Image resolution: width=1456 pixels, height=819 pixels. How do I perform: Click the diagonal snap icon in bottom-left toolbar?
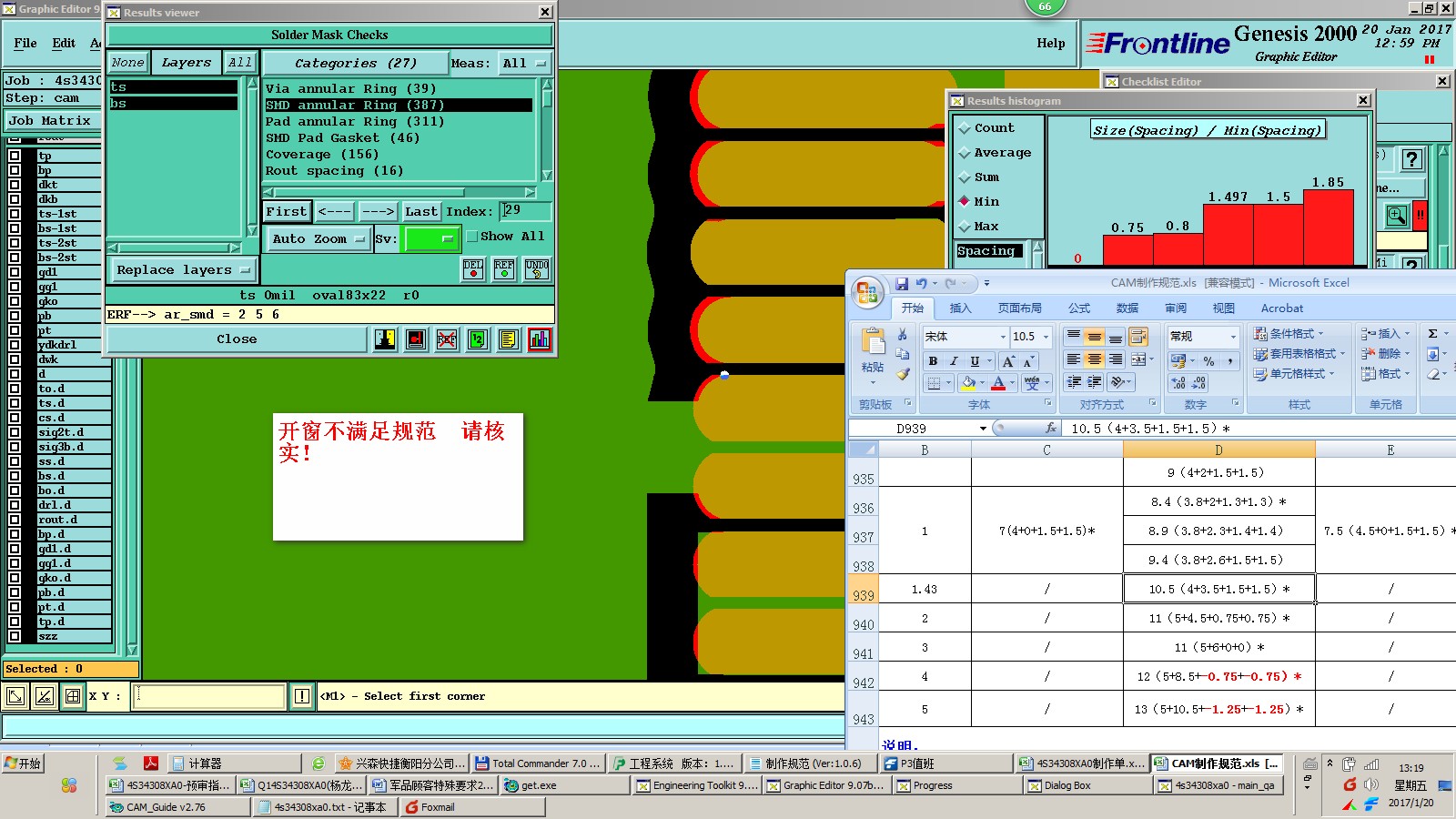tap(44, 697)
